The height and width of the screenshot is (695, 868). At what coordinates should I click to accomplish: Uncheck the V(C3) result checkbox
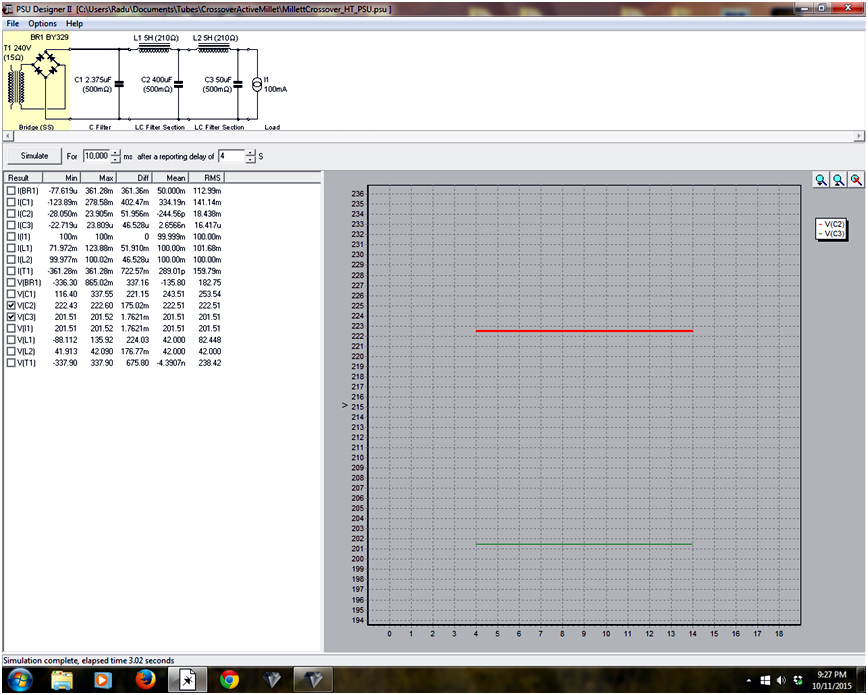click(11, 316)
